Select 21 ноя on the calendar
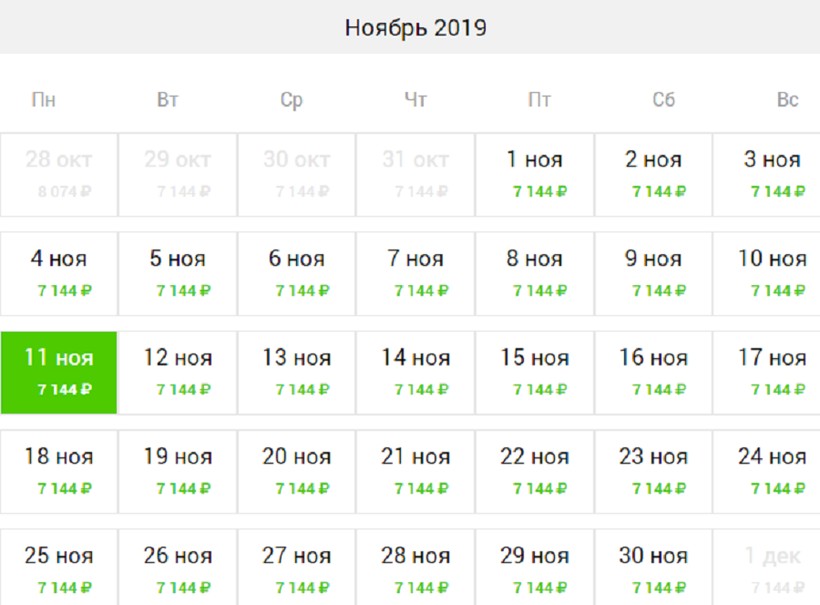The width and height of the screenshot is (820, 605). point(415,471)
